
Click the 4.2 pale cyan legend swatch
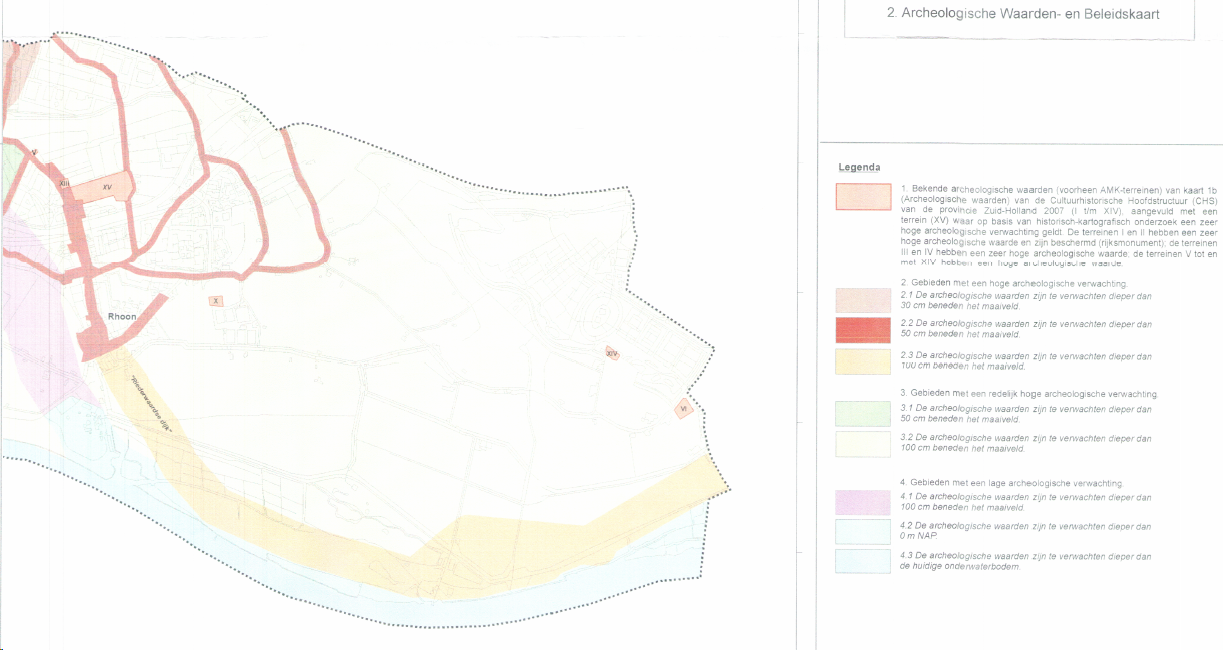click(862, 530)
